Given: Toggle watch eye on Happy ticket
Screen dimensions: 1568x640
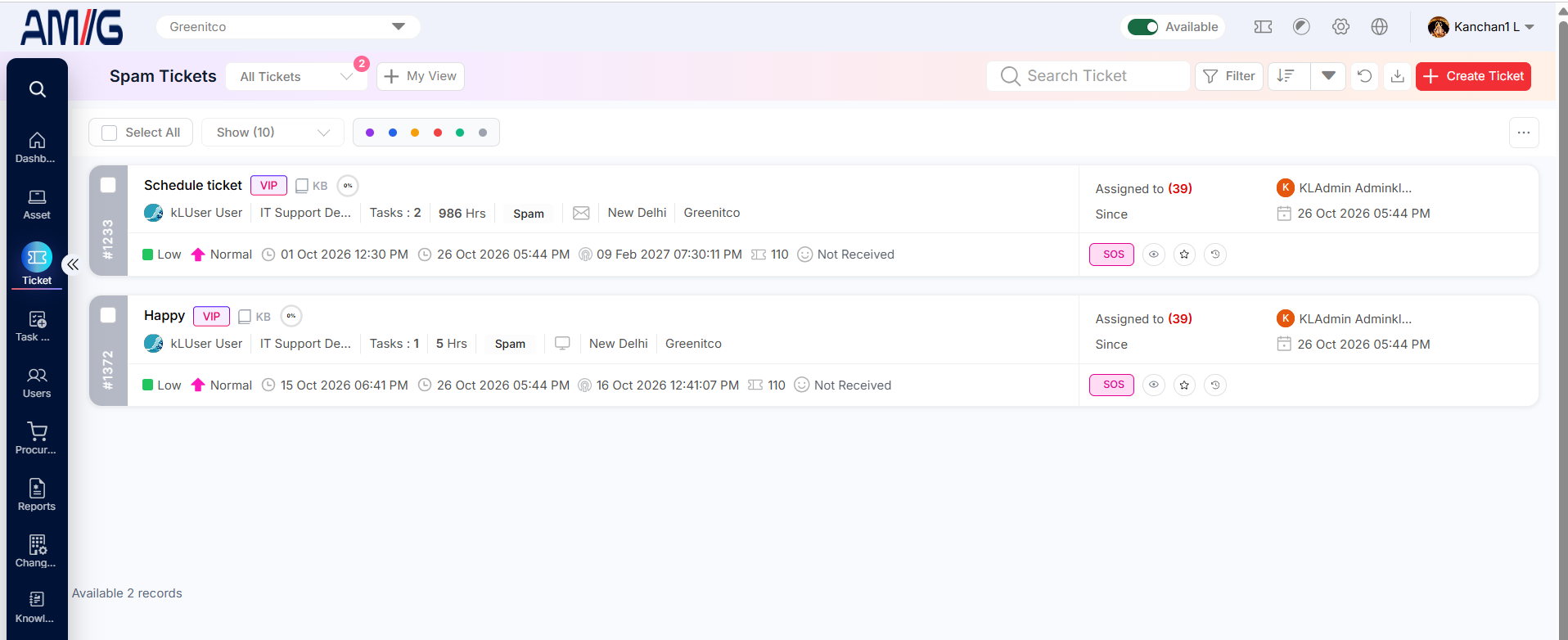Looking at the screenshot, I should click(x=1154, y=385).
